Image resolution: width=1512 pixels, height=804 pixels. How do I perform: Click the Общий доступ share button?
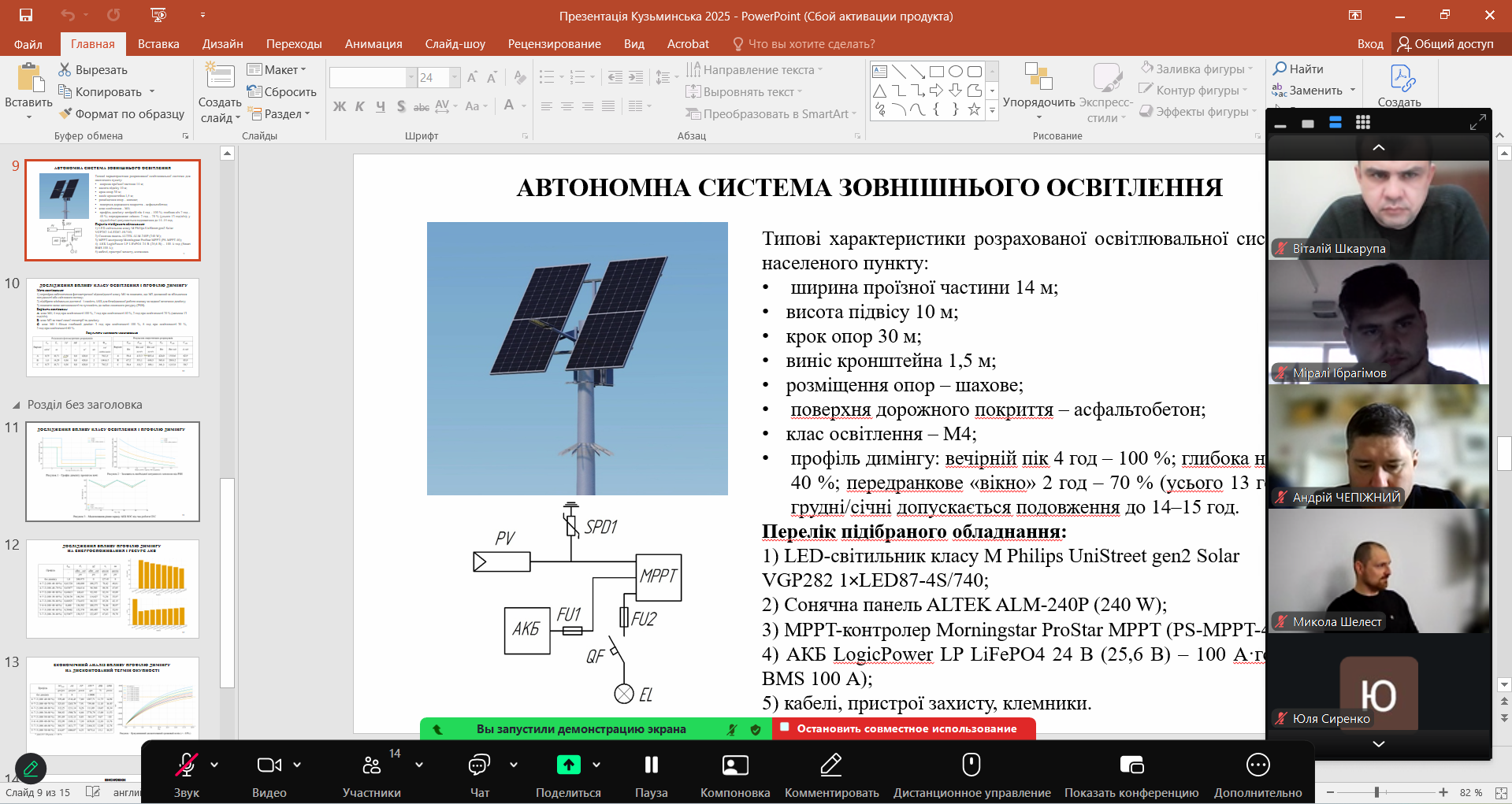(x=1445, y=44)
